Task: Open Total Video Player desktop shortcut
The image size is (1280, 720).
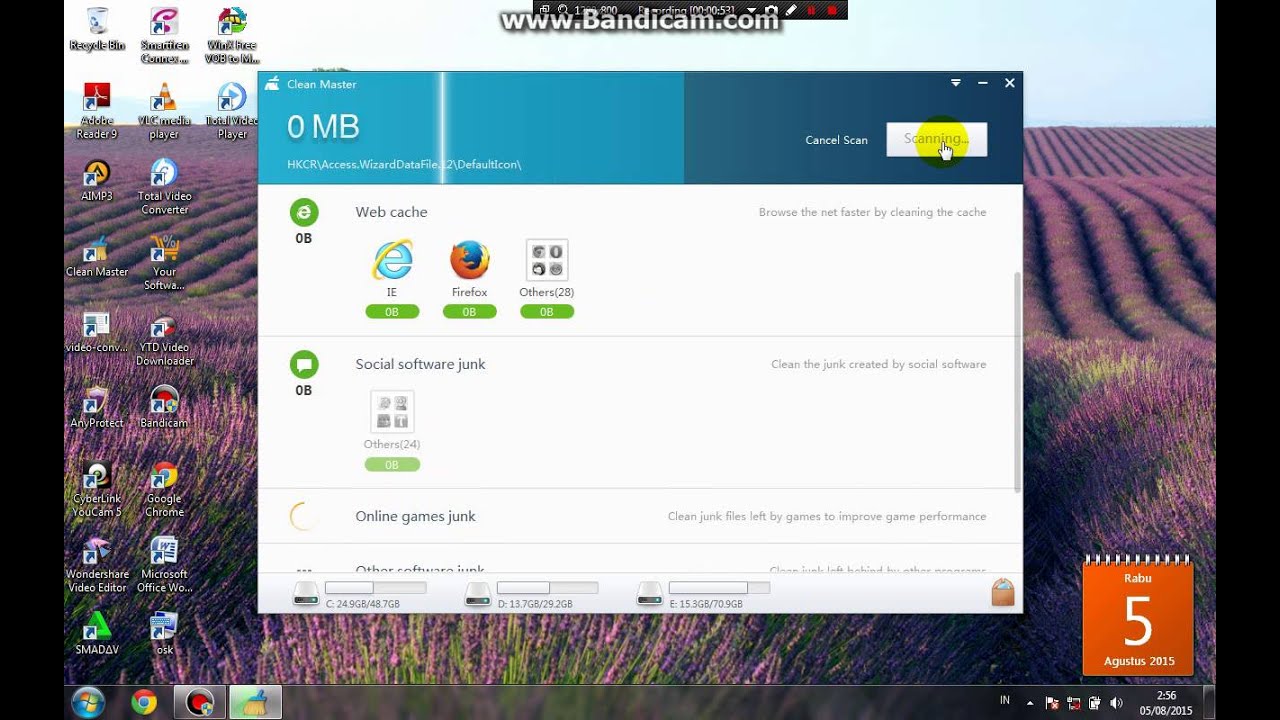Action: (232, 110)
